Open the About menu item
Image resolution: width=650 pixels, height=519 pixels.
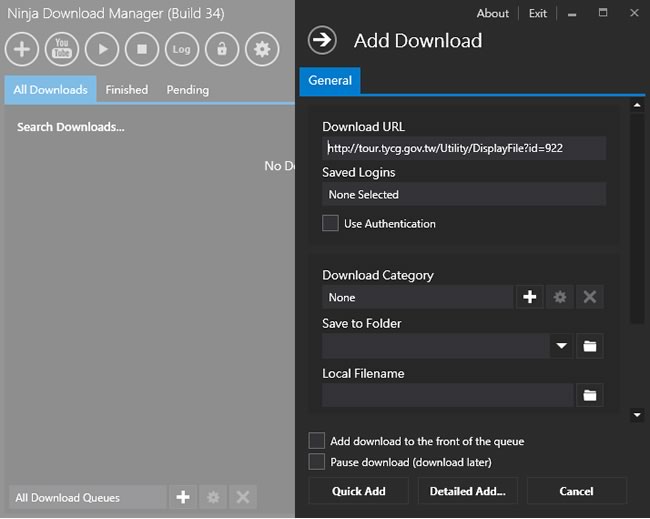click(492, 13)
